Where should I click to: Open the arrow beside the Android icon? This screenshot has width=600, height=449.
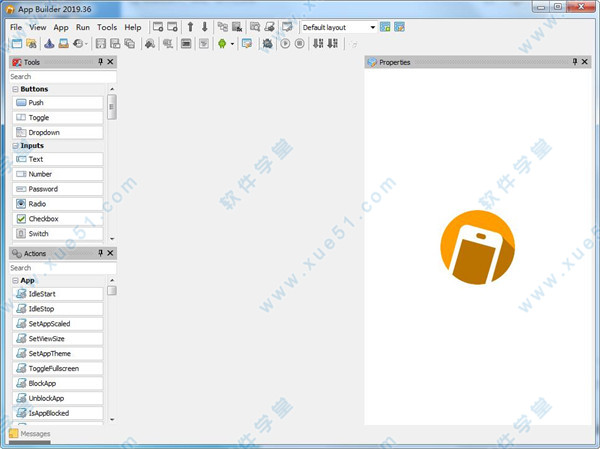pos(232,44)
